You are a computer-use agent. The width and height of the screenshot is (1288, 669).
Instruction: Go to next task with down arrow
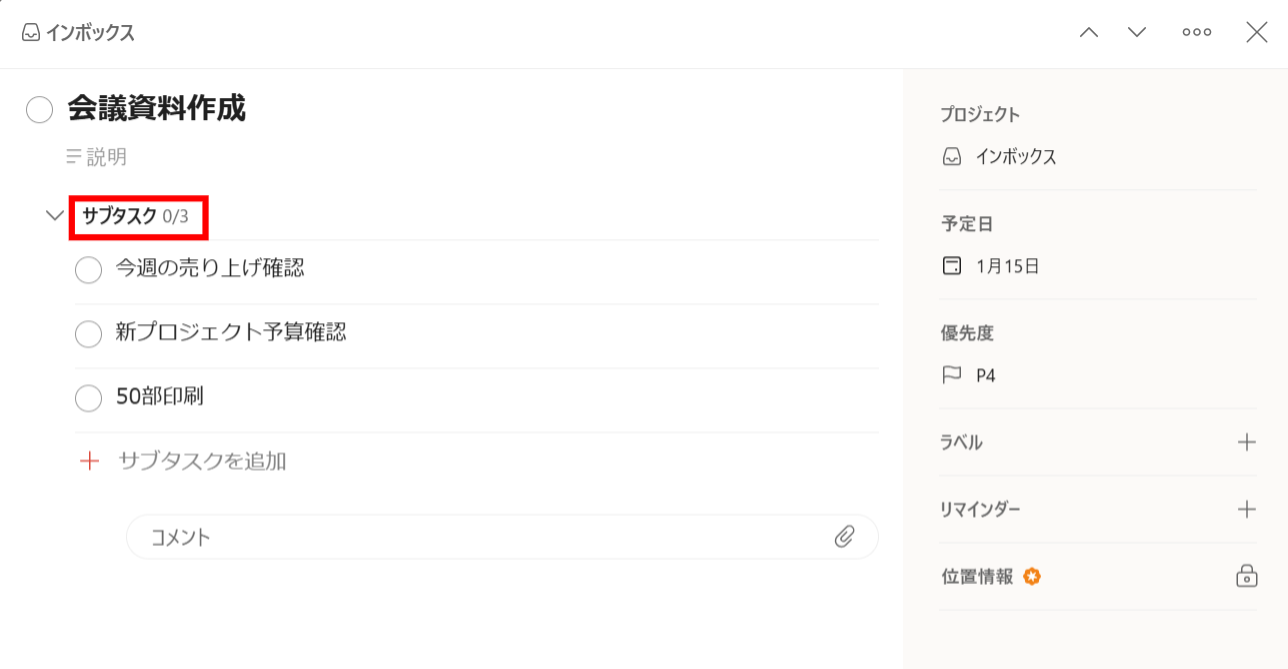tap(1137, 32)
